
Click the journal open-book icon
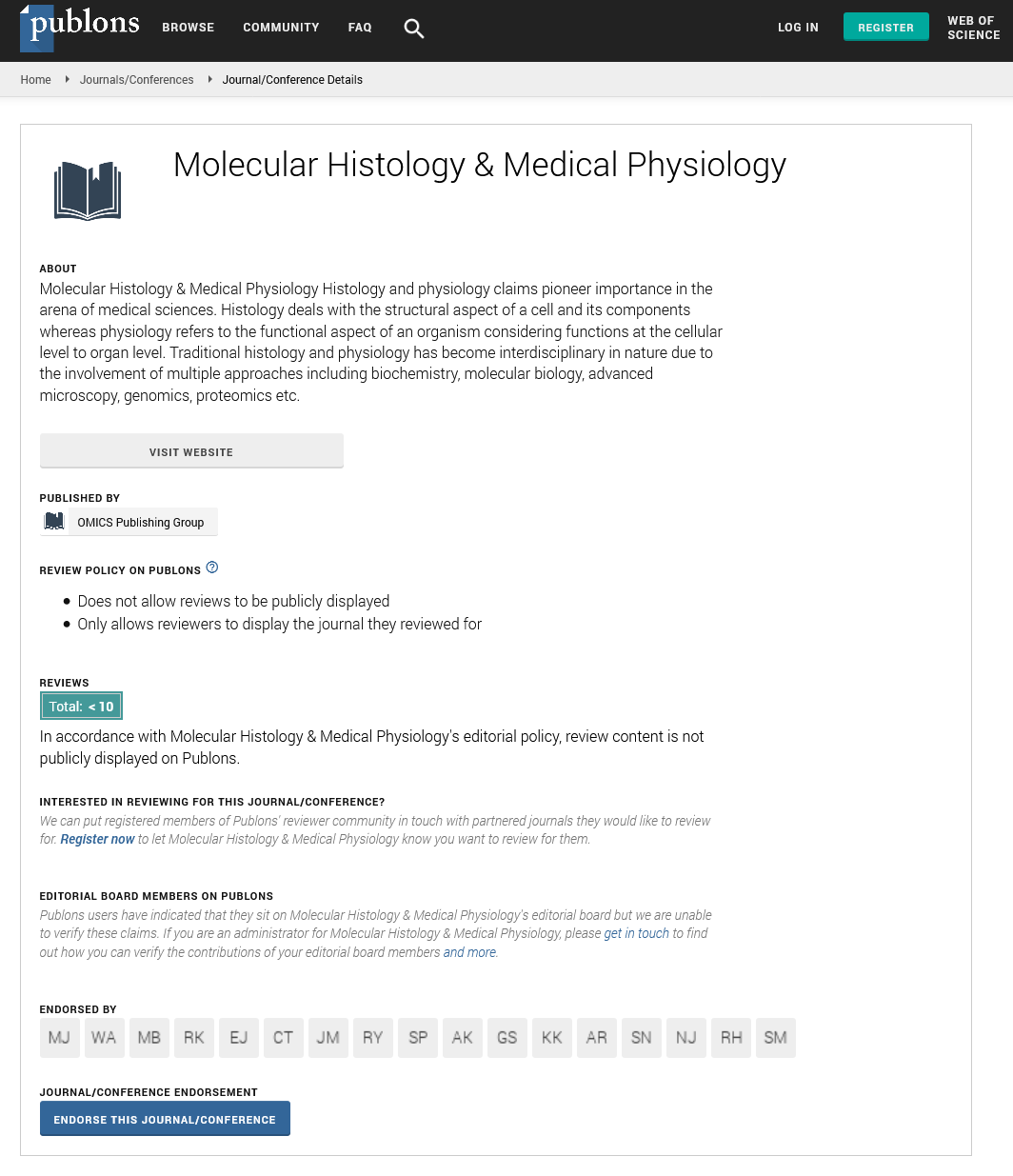[88, 190]
